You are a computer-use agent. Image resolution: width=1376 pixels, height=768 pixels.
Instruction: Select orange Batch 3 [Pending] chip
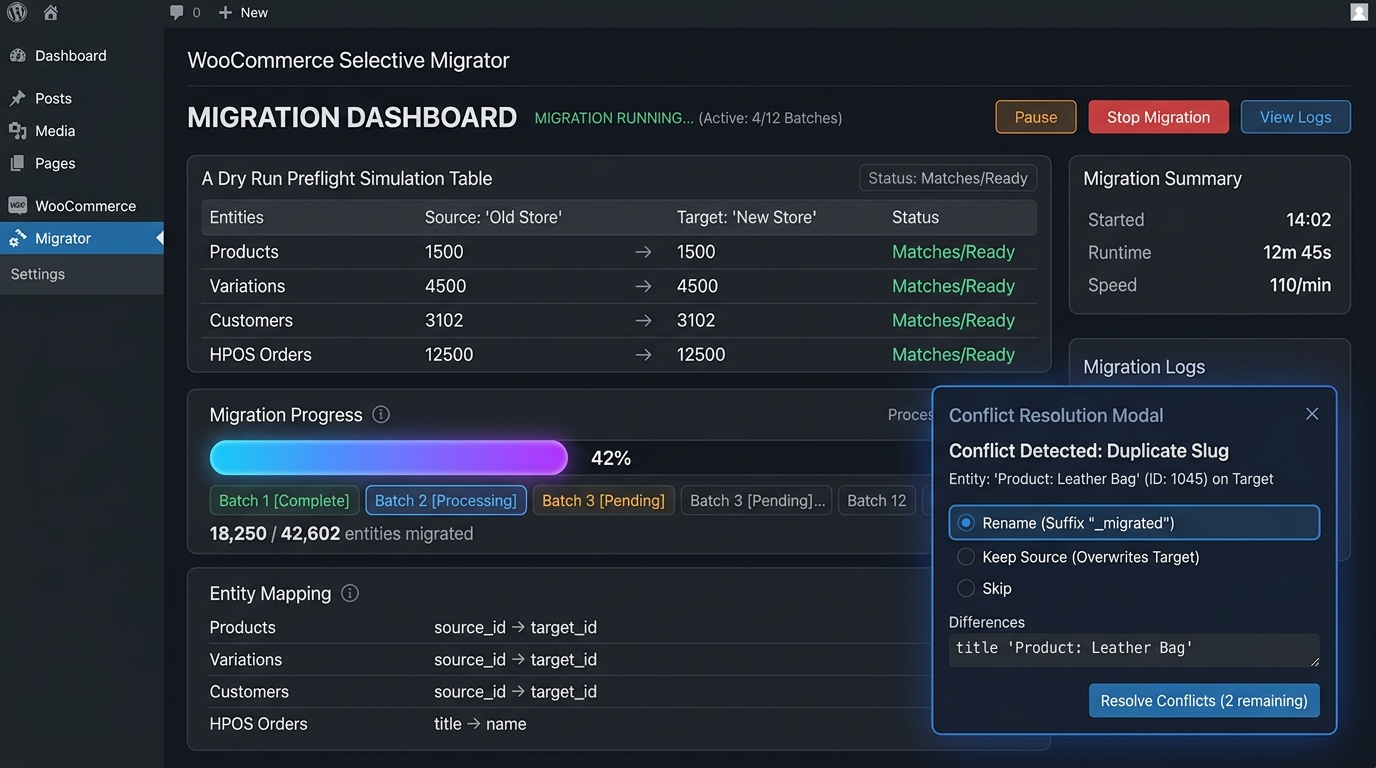603,500
